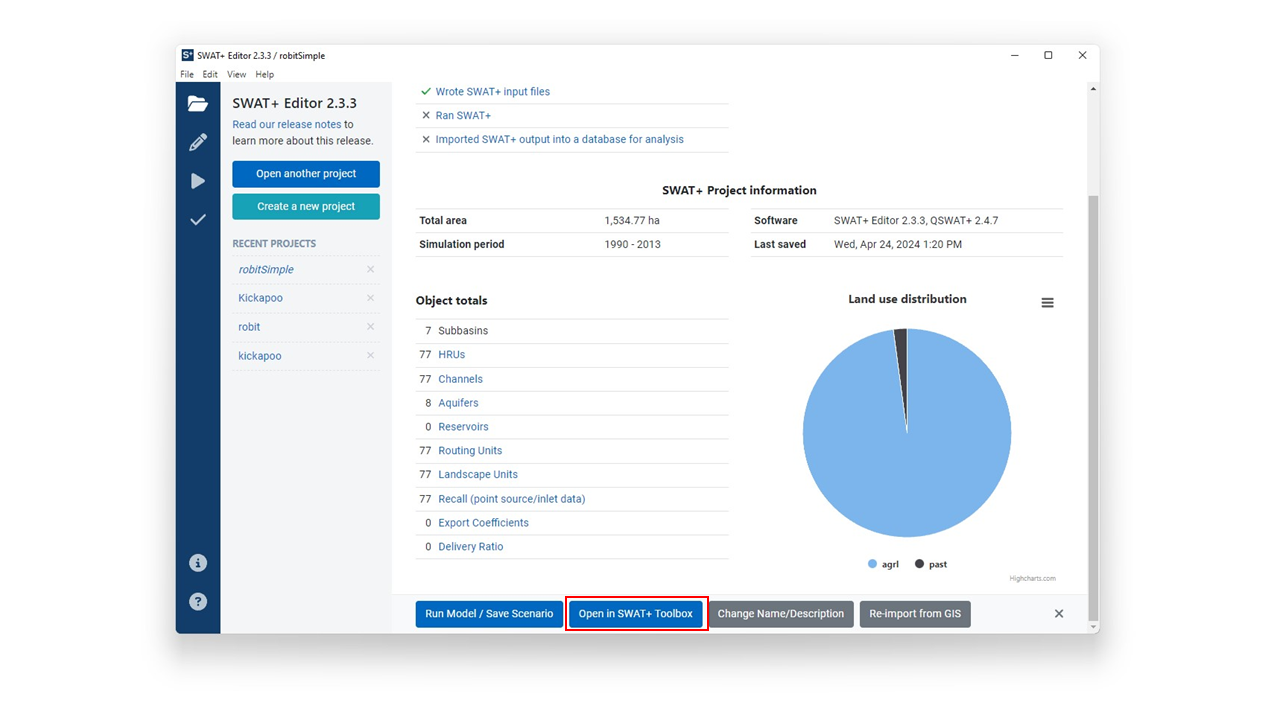Click Open in SWAT+ Toolbox button
1280x720 pixels.
pyautogui.click(x=636, y=614)
